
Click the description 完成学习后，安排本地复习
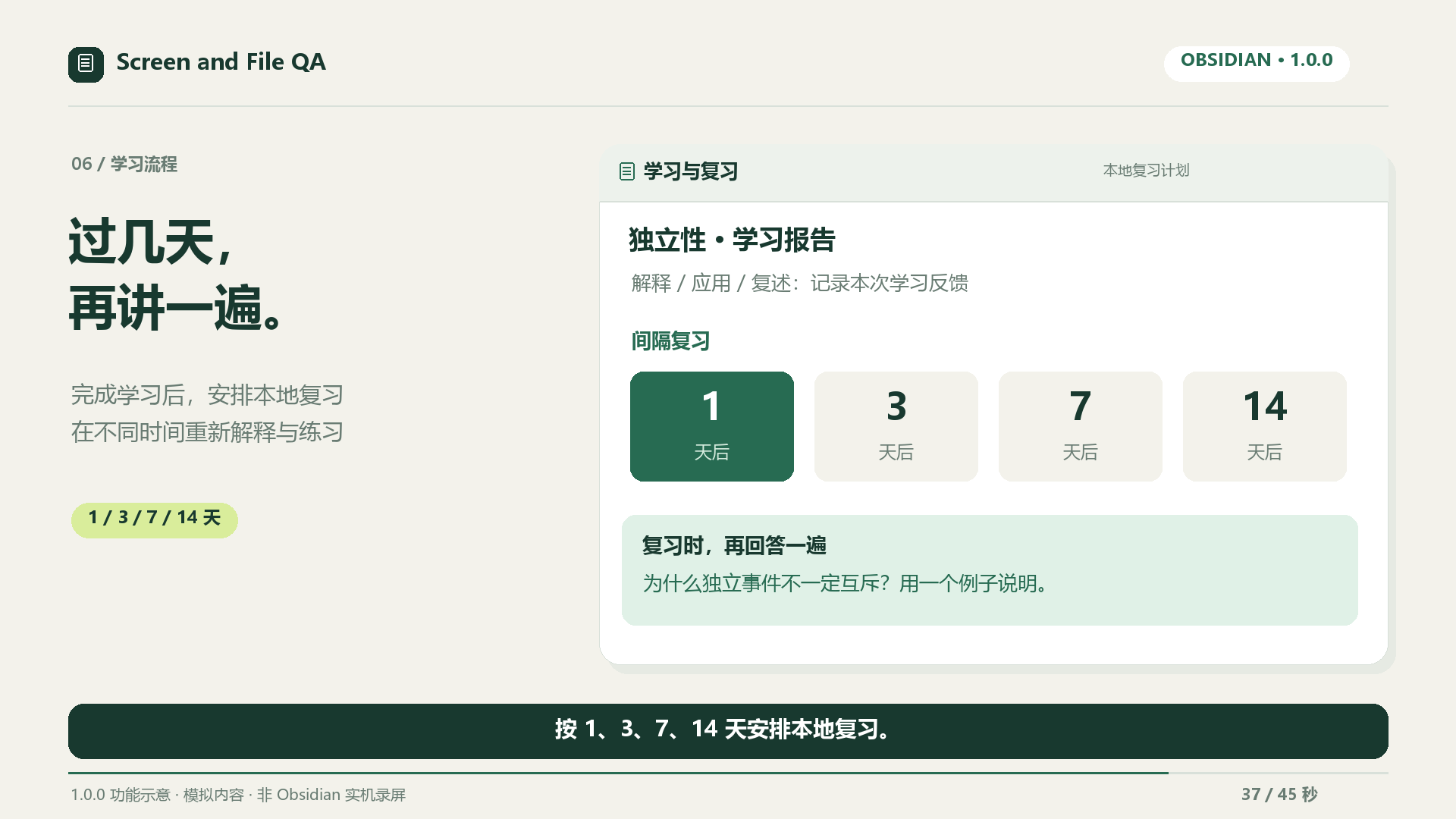point(207,413)
